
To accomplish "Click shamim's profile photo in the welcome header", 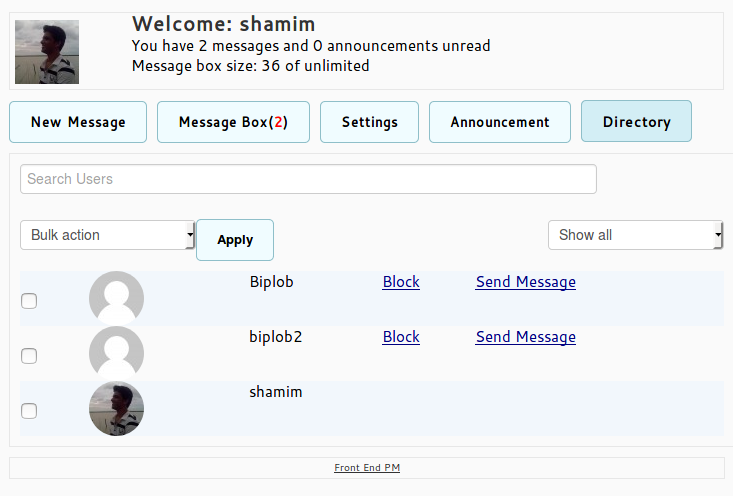I will coord(47,51).
